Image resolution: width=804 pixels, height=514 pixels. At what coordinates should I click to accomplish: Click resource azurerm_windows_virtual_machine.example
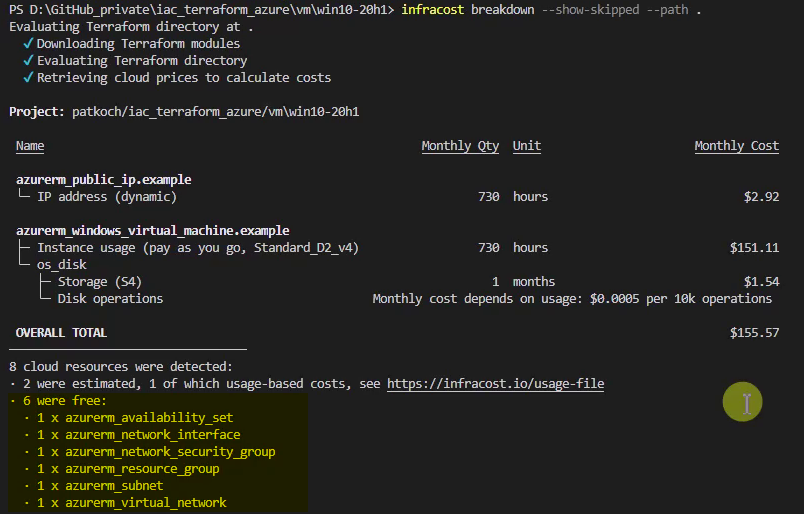point(153,230)
